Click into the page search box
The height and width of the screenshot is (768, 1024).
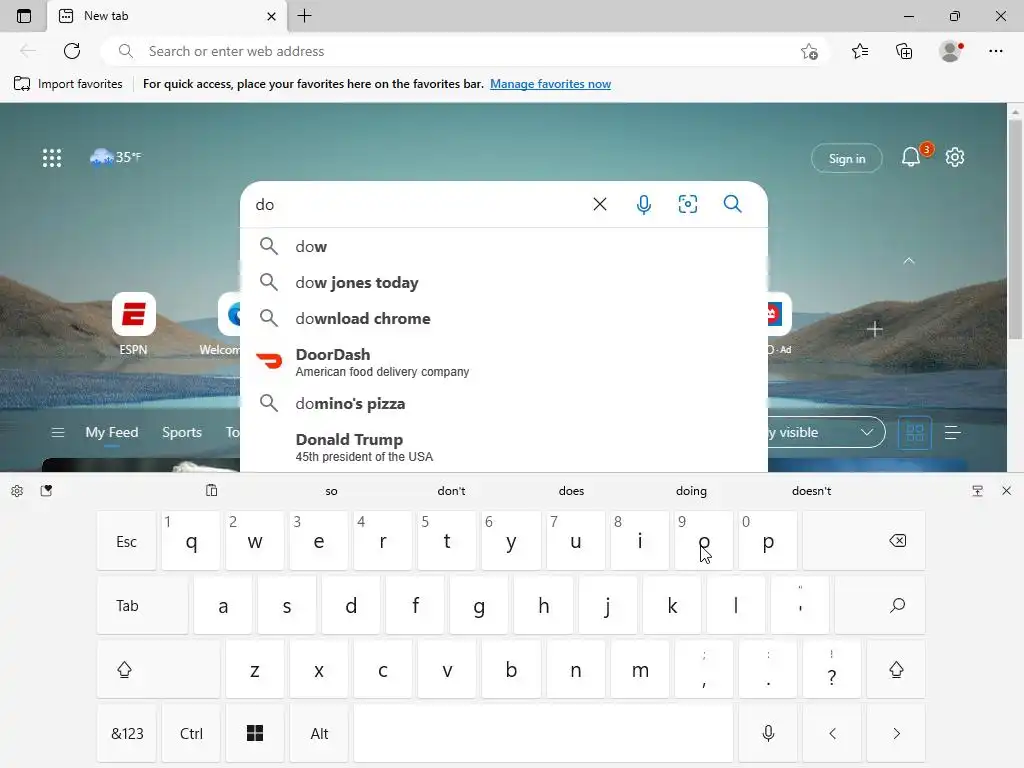418,204
